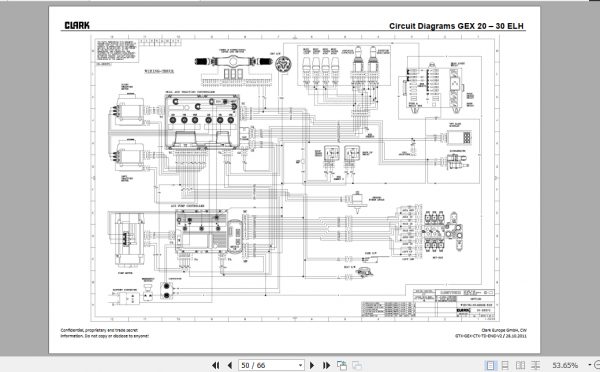Screen dimensions: 600x372
Task: Open the zoom level dropdown arrow
Action: click(590, 365)
